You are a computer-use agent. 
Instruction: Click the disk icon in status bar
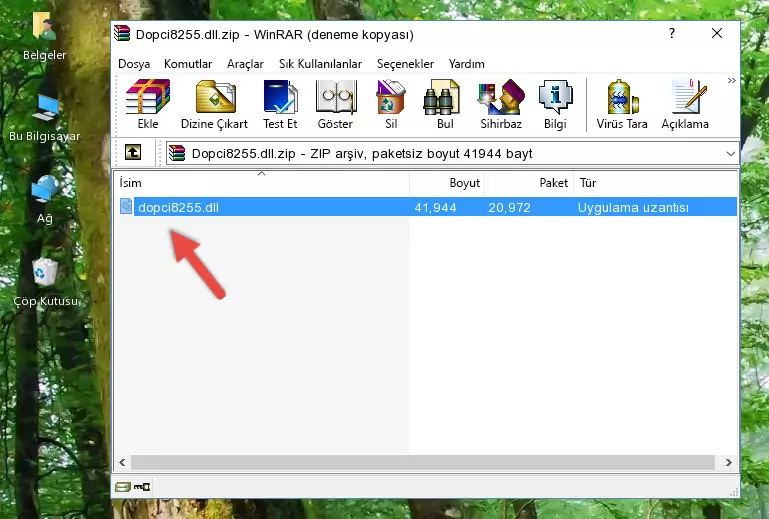coord(123,487)
